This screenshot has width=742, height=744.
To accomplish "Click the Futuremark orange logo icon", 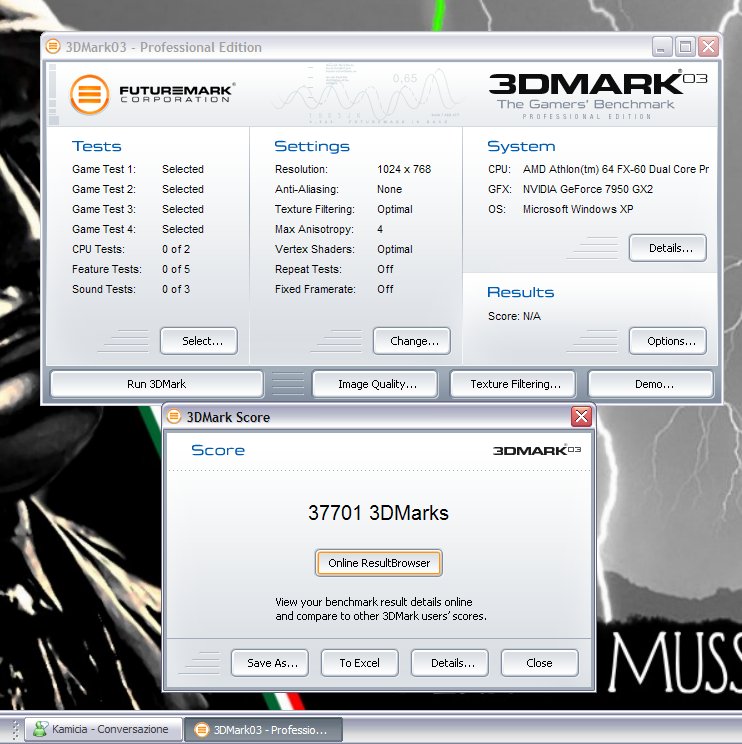I will (x=89, y=94).
